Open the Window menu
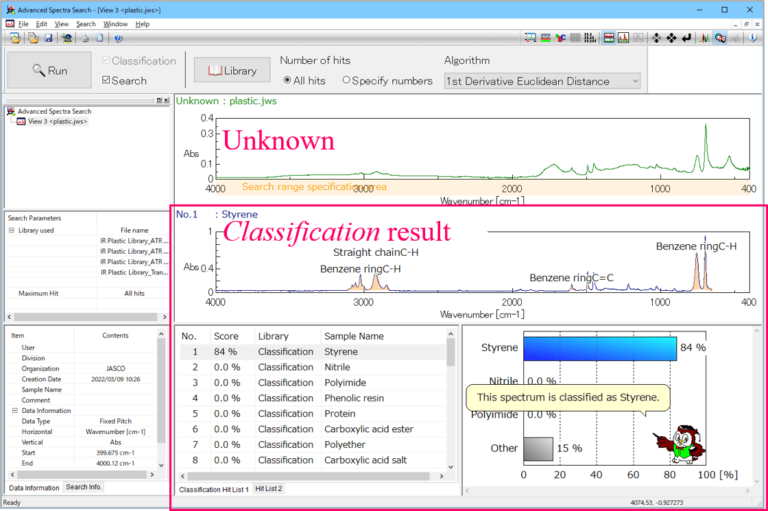 (x=116, y=24)
